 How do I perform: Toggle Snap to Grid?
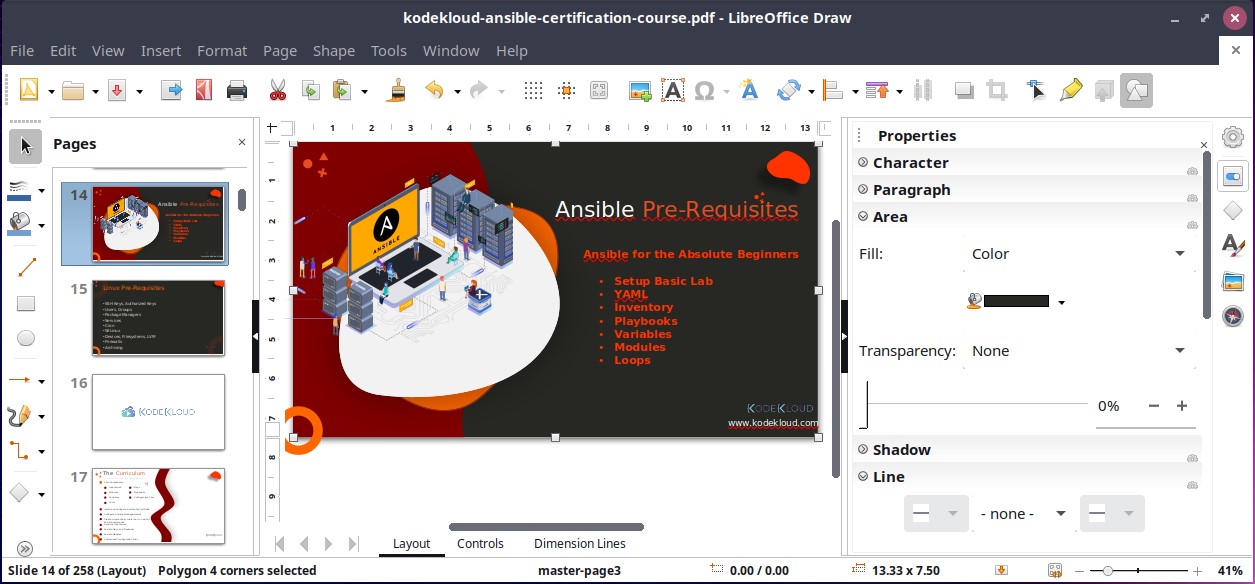pos(566,90)
